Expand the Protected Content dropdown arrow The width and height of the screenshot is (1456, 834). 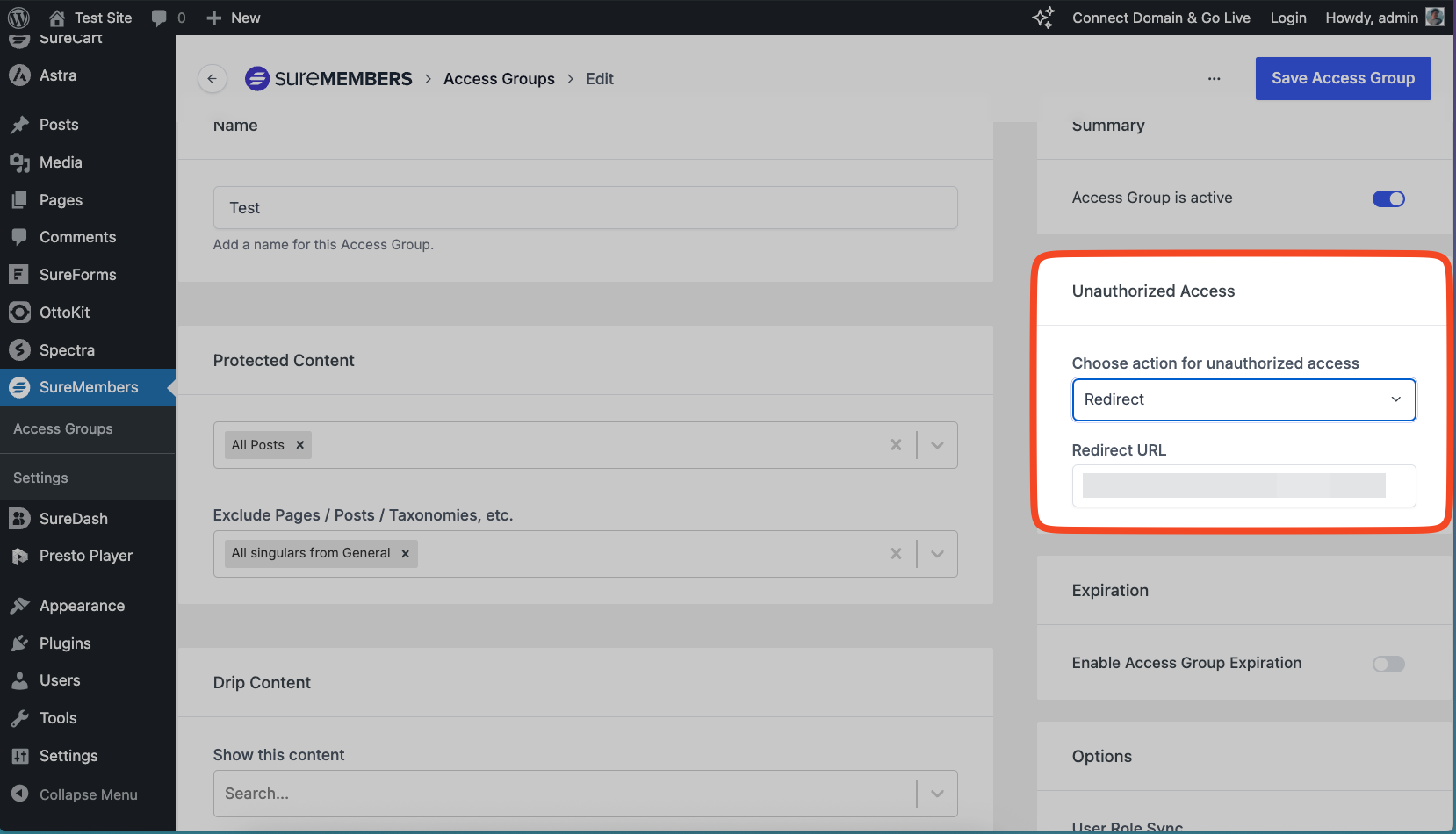click(x=937, y=445)
